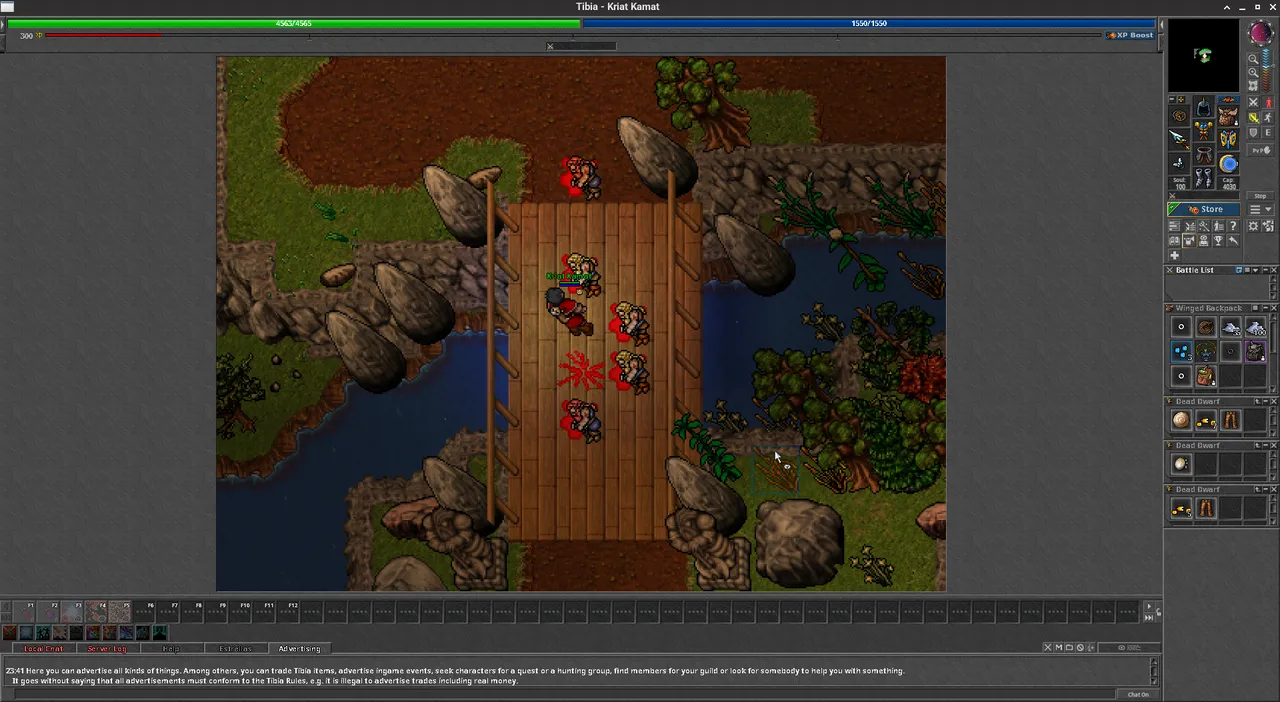This screenshot has height=702, width=1280.
Task: Click the armor equipment slot
Action: pyautogui.click(x=1203, y=130)
